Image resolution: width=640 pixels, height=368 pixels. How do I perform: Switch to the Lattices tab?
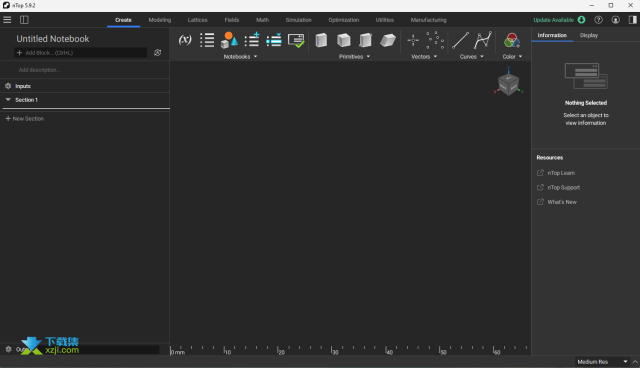click(x=197, y=20)
